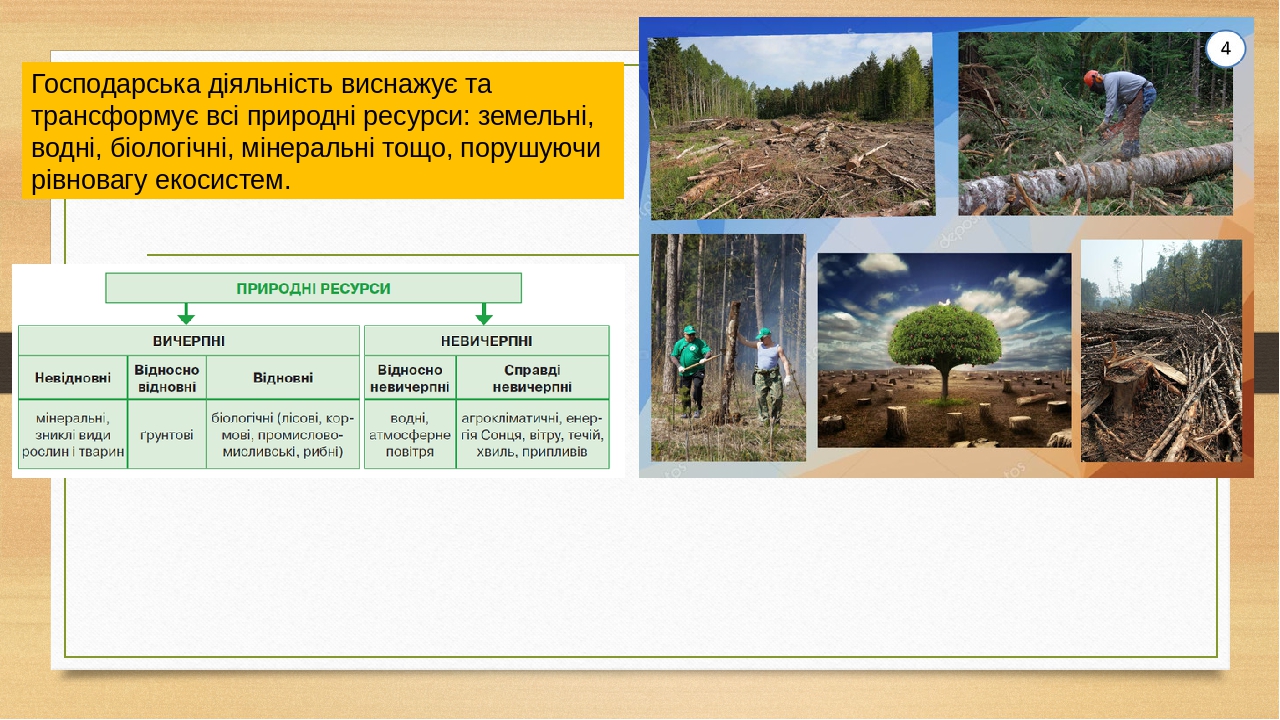Click the мінеральні, зниклі види cell
Screen dimensions: 1280x720
pos(73,434)
